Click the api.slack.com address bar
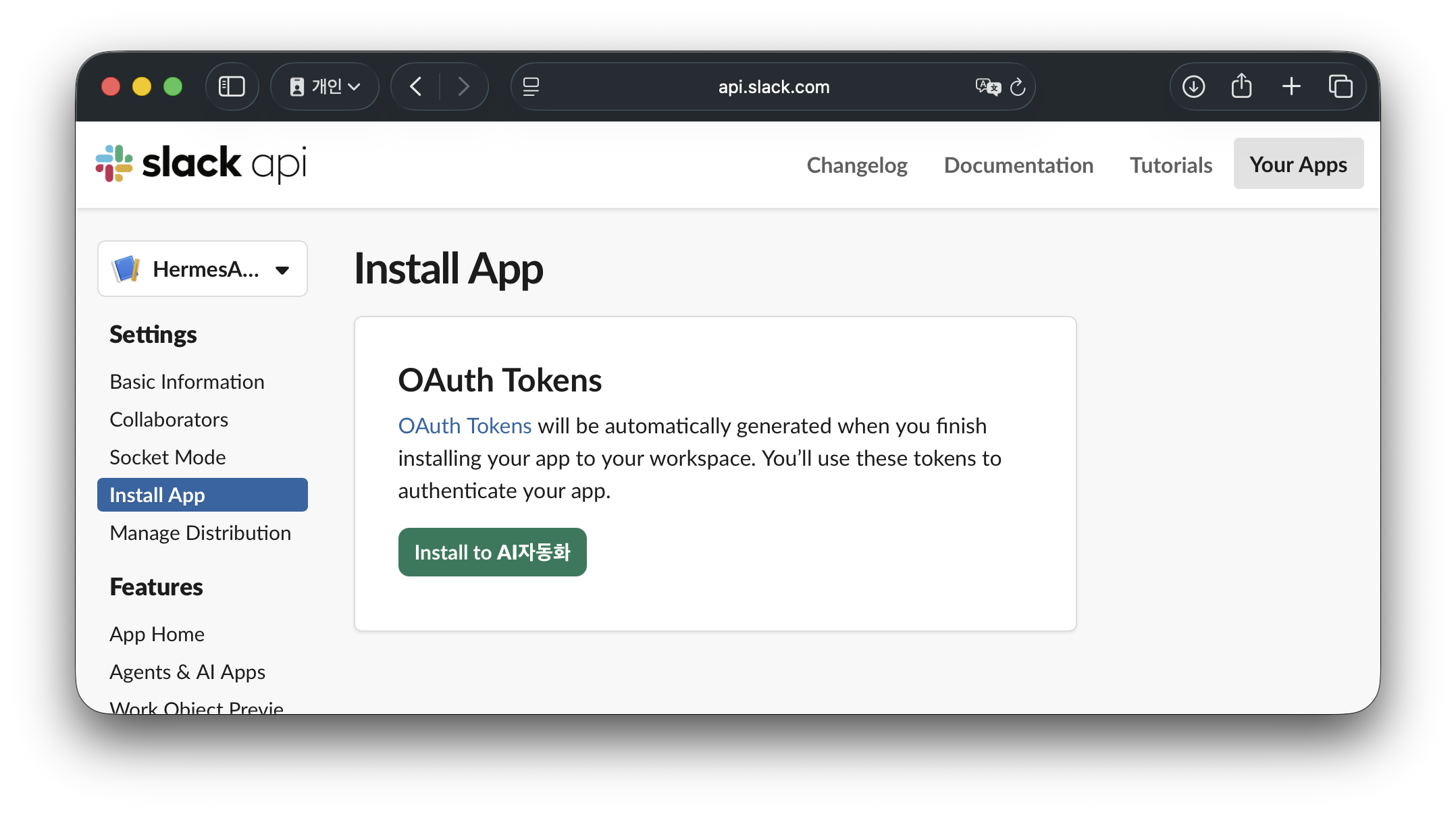1456x814 pixels. [773, 86]
